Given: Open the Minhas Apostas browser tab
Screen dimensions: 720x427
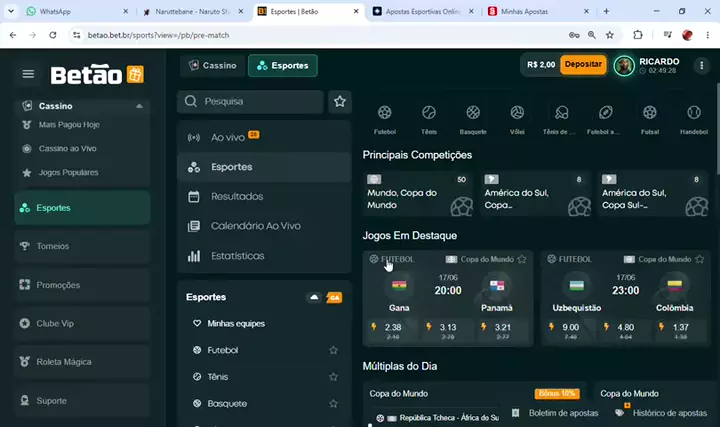Looking at the screenshot, I should (x=538, y=11).
